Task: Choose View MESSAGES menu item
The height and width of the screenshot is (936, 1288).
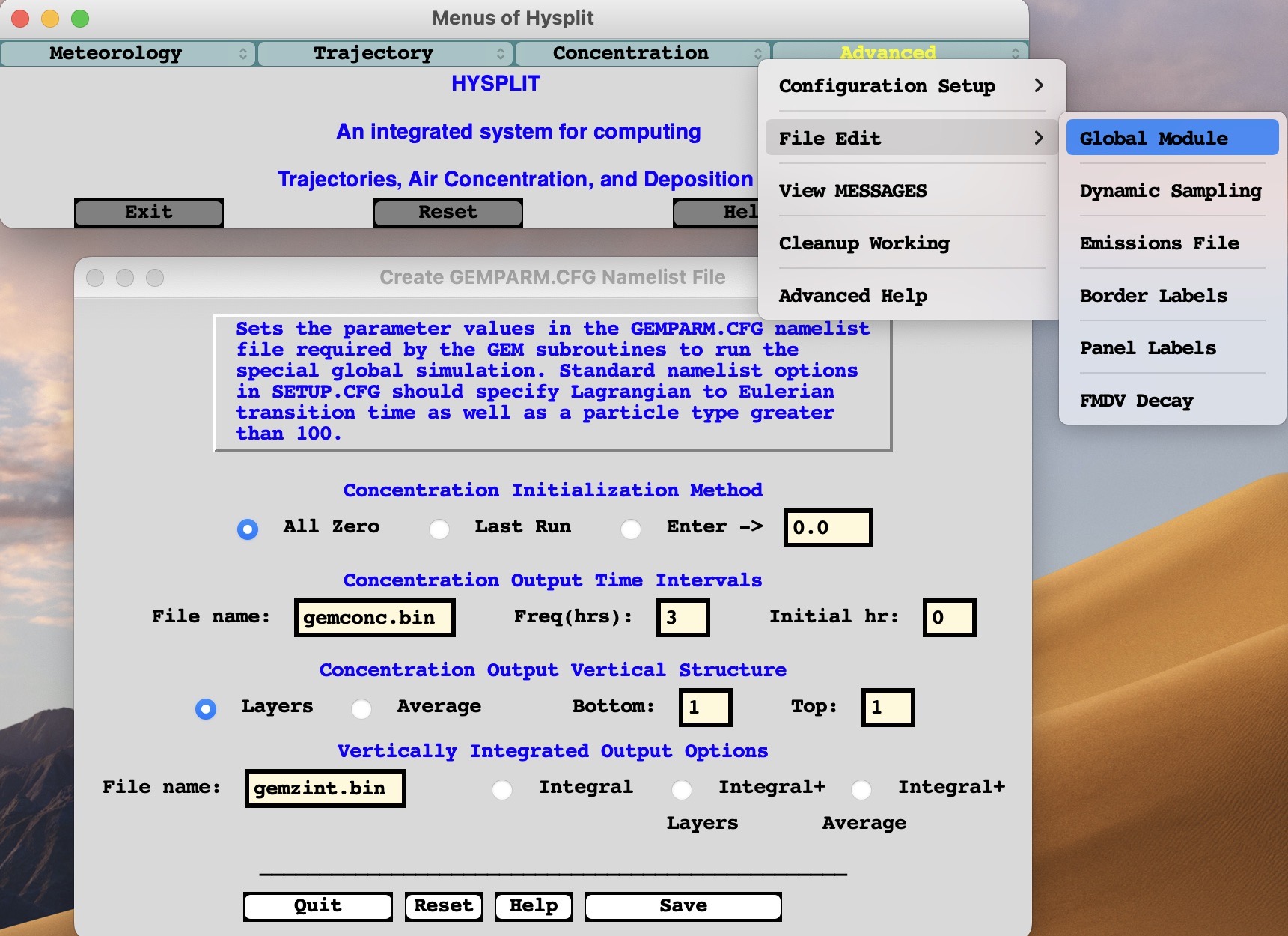Action: pyautogui.click(x=912, y=191)
